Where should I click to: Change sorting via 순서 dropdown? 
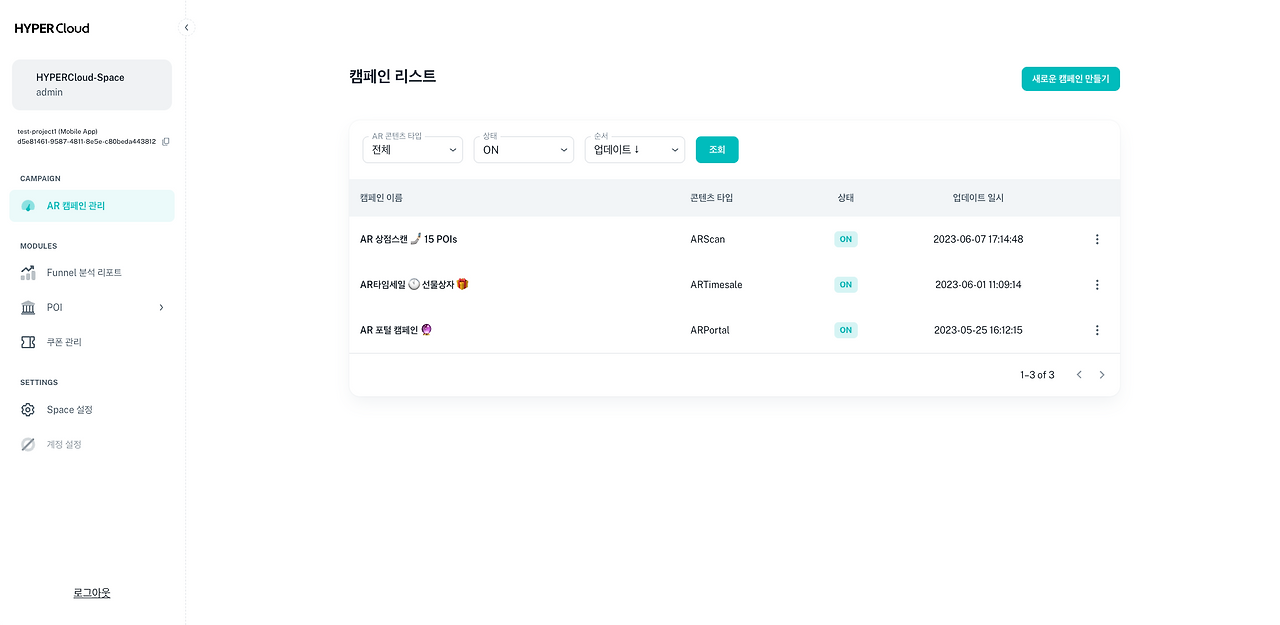[634, 148]
